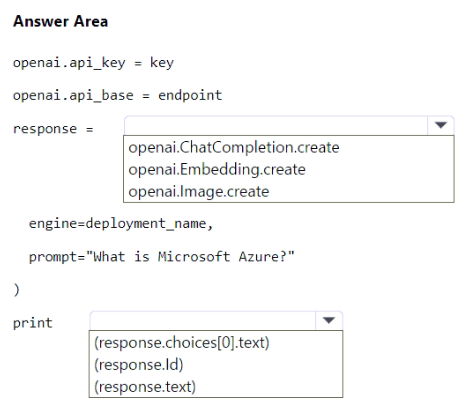Click the word key after equals sign

click(x=162, y=63)
